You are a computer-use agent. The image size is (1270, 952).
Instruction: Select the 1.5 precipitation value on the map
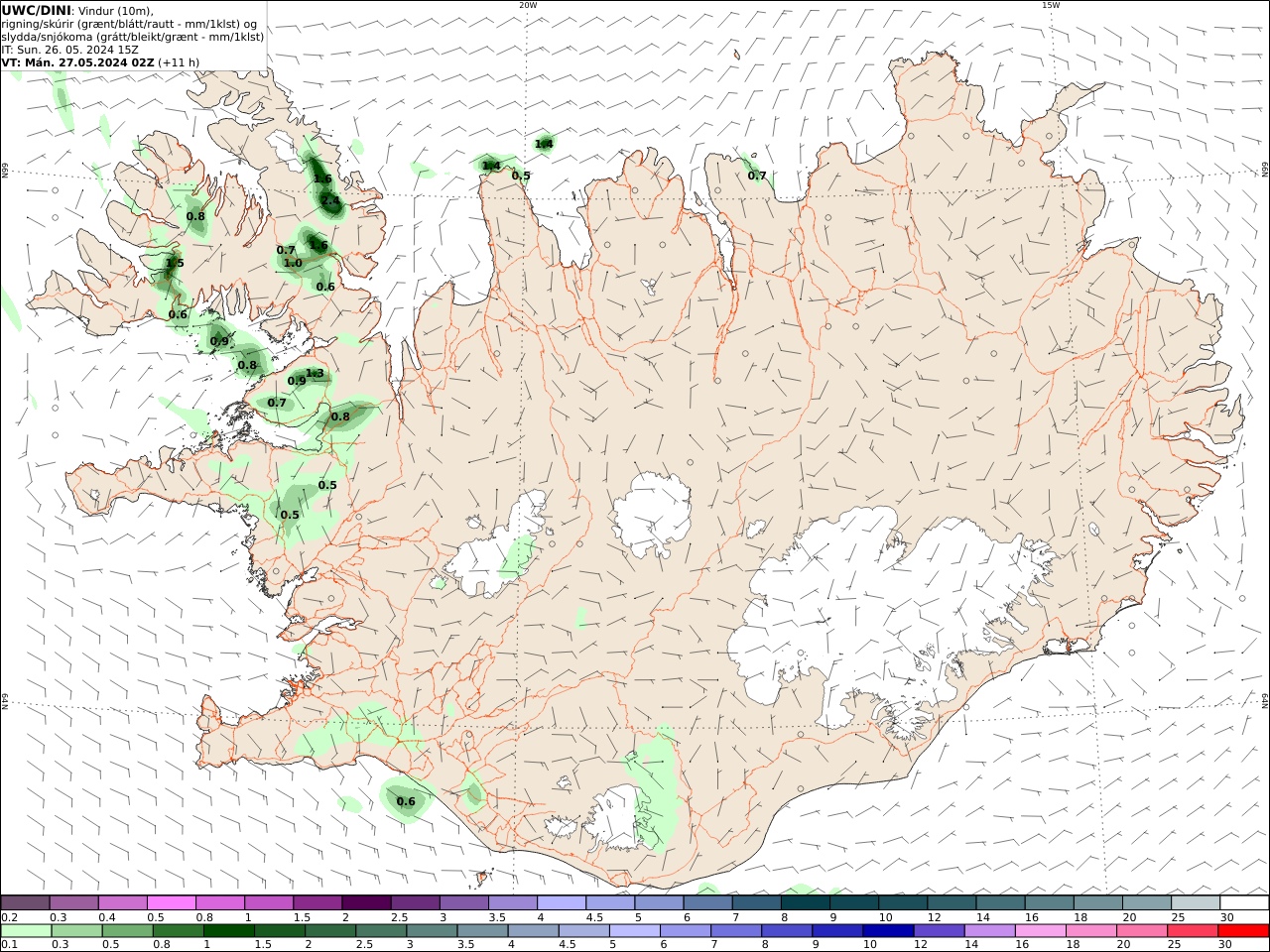click(x=175, y=263)
